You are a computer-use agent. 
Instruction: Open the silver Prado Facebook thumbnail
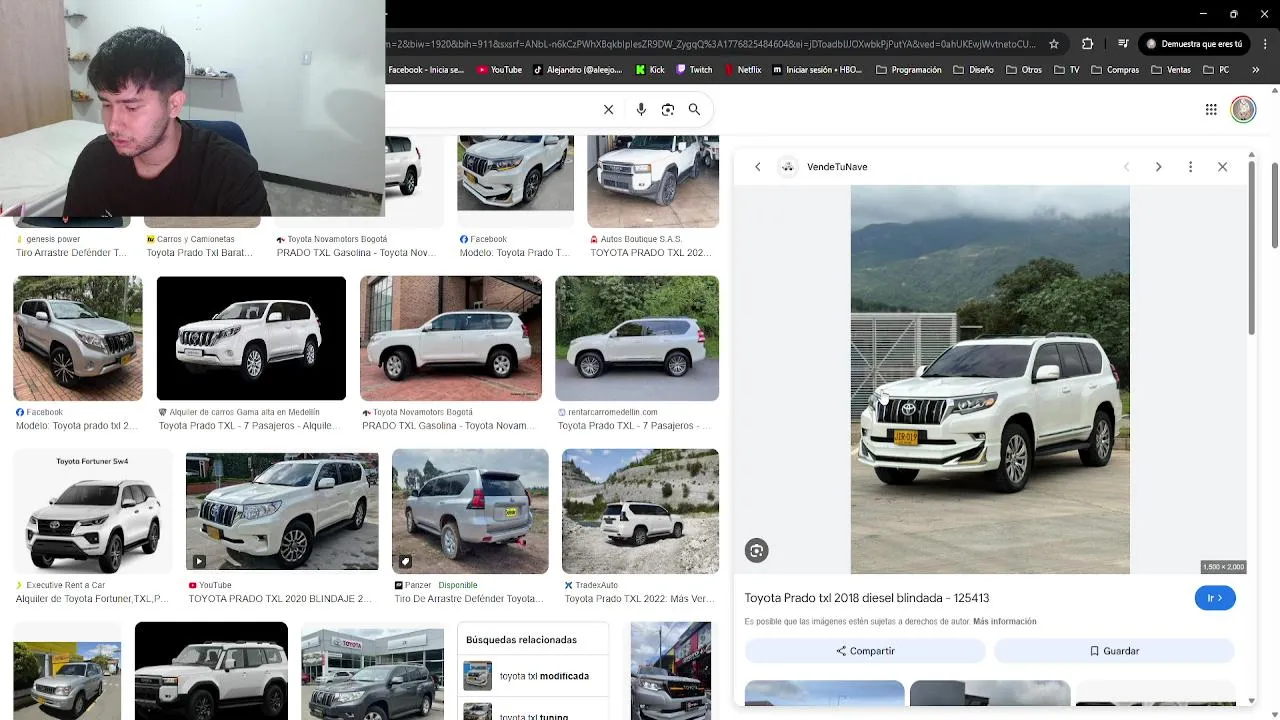pos(78,338)
